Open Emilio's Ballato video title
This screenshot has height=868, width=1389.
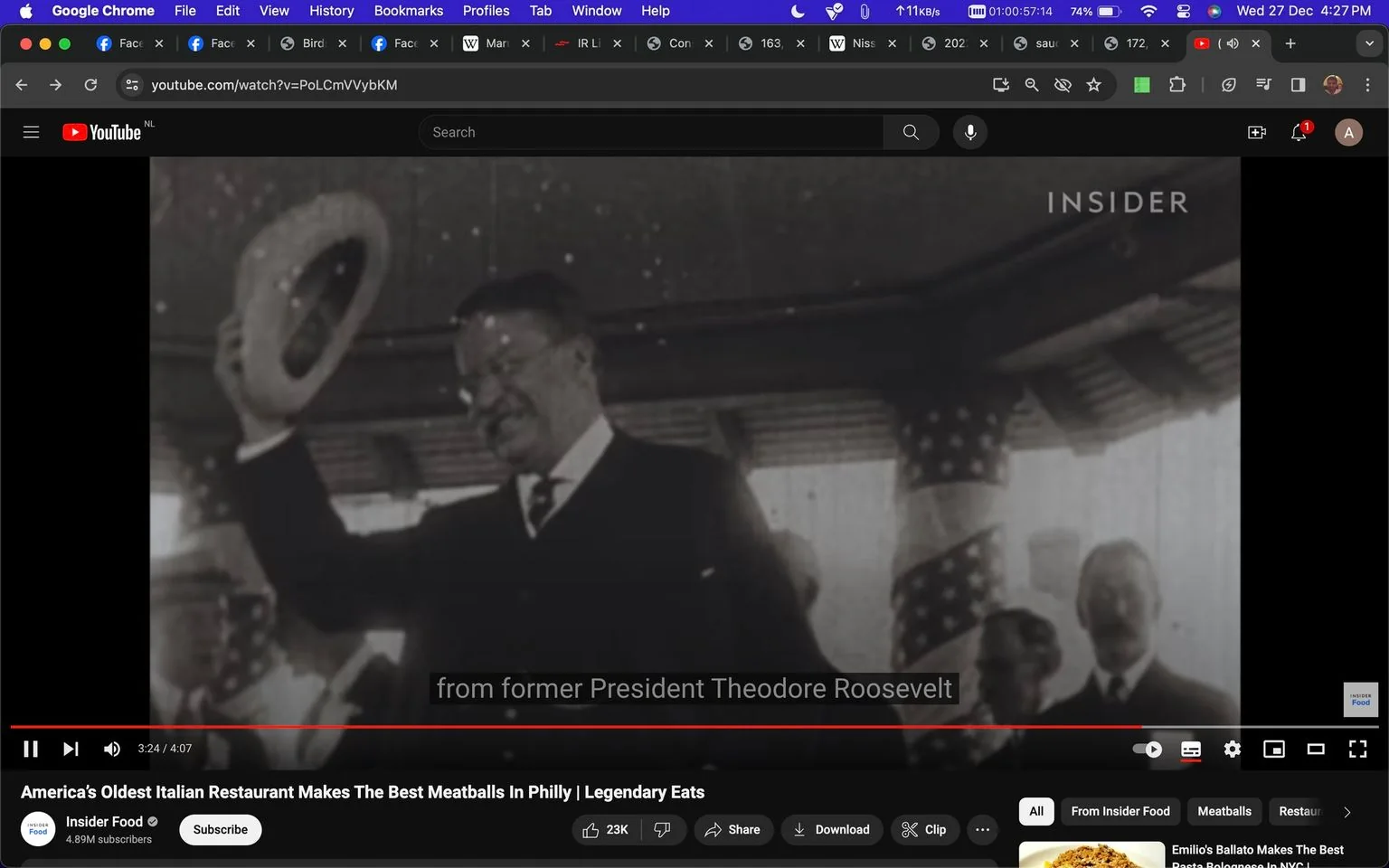point(1257,856)
